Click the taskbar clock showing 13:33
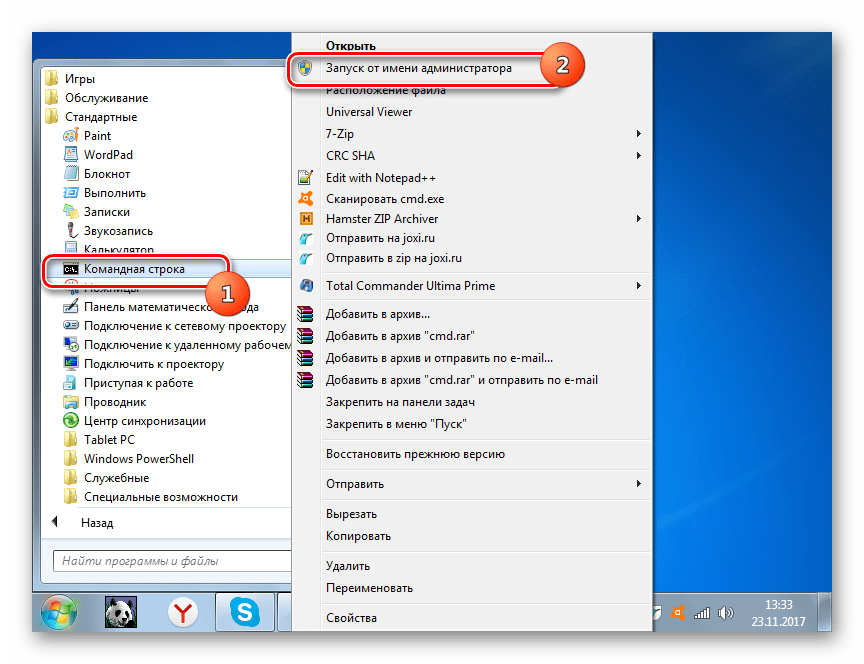The width and height of the screenshot is (864, 664). [779, 613]
